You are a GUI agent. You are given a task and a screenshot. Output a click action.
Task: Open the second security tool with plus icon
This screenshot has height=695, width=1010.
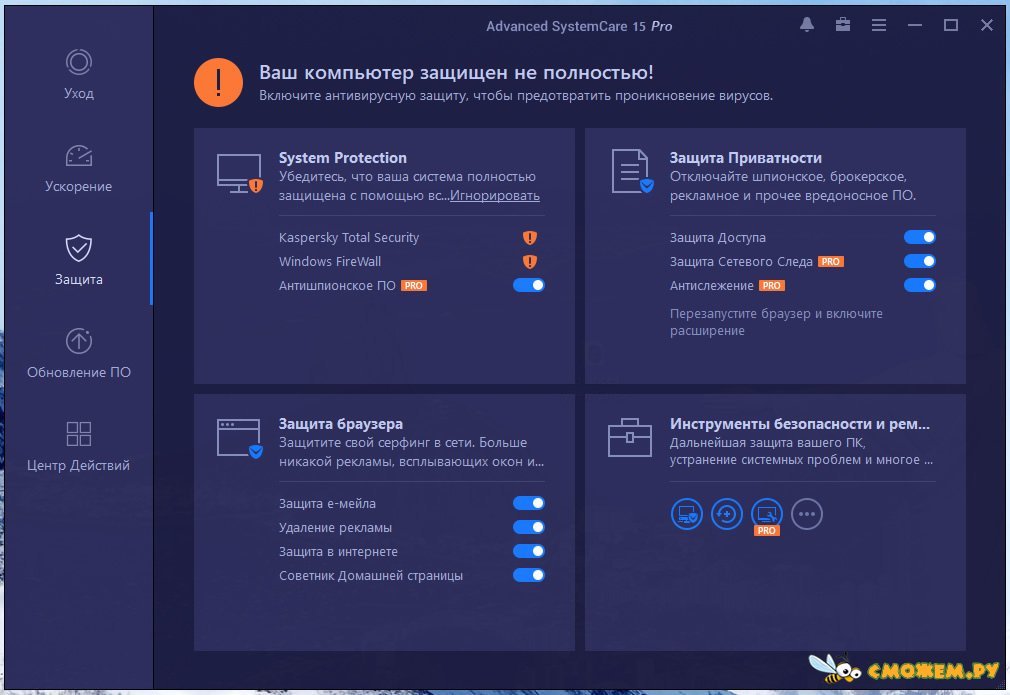(727, 515)
